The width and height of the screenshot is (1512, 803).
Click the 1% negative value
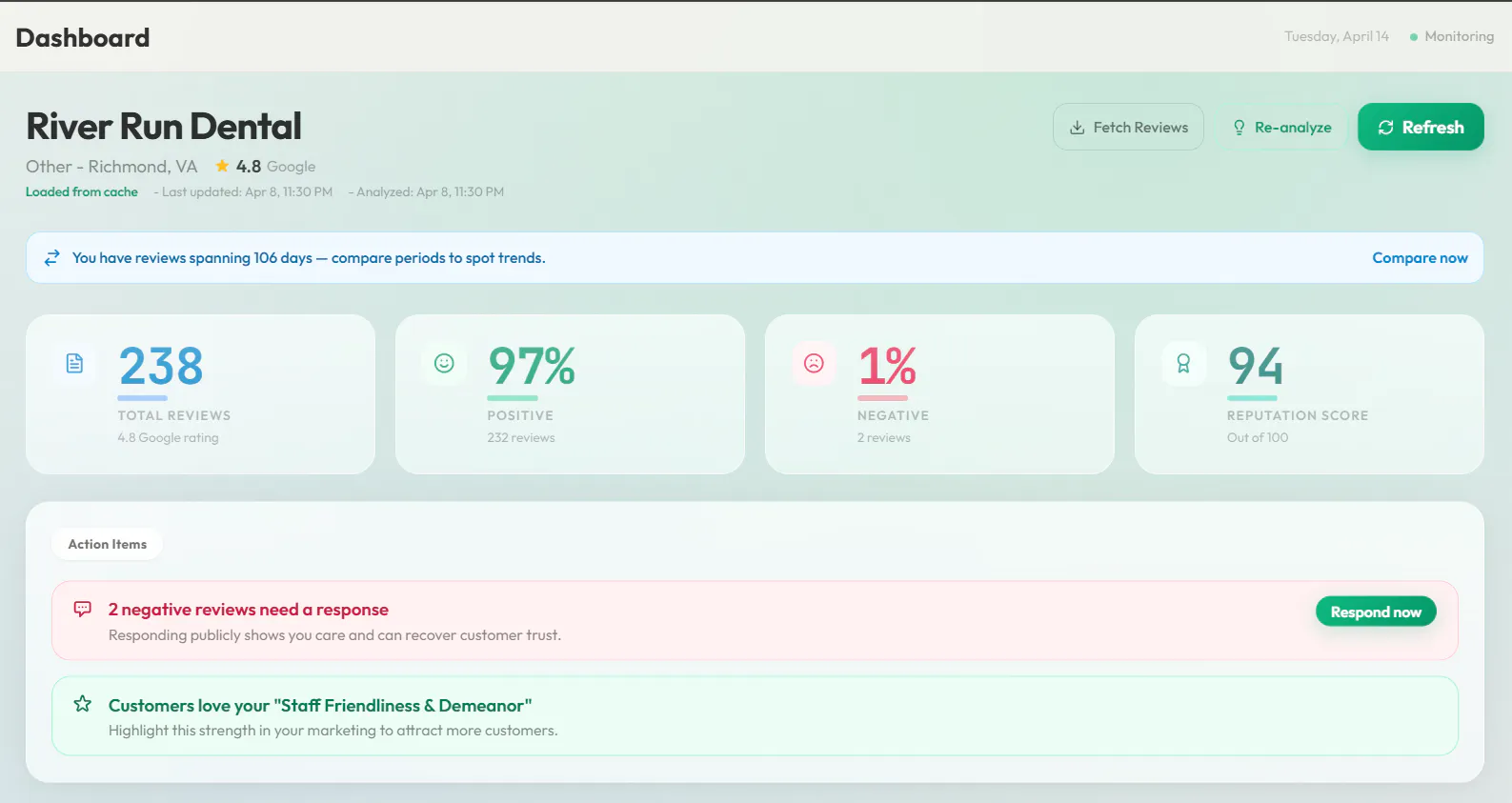pos(887,366)
